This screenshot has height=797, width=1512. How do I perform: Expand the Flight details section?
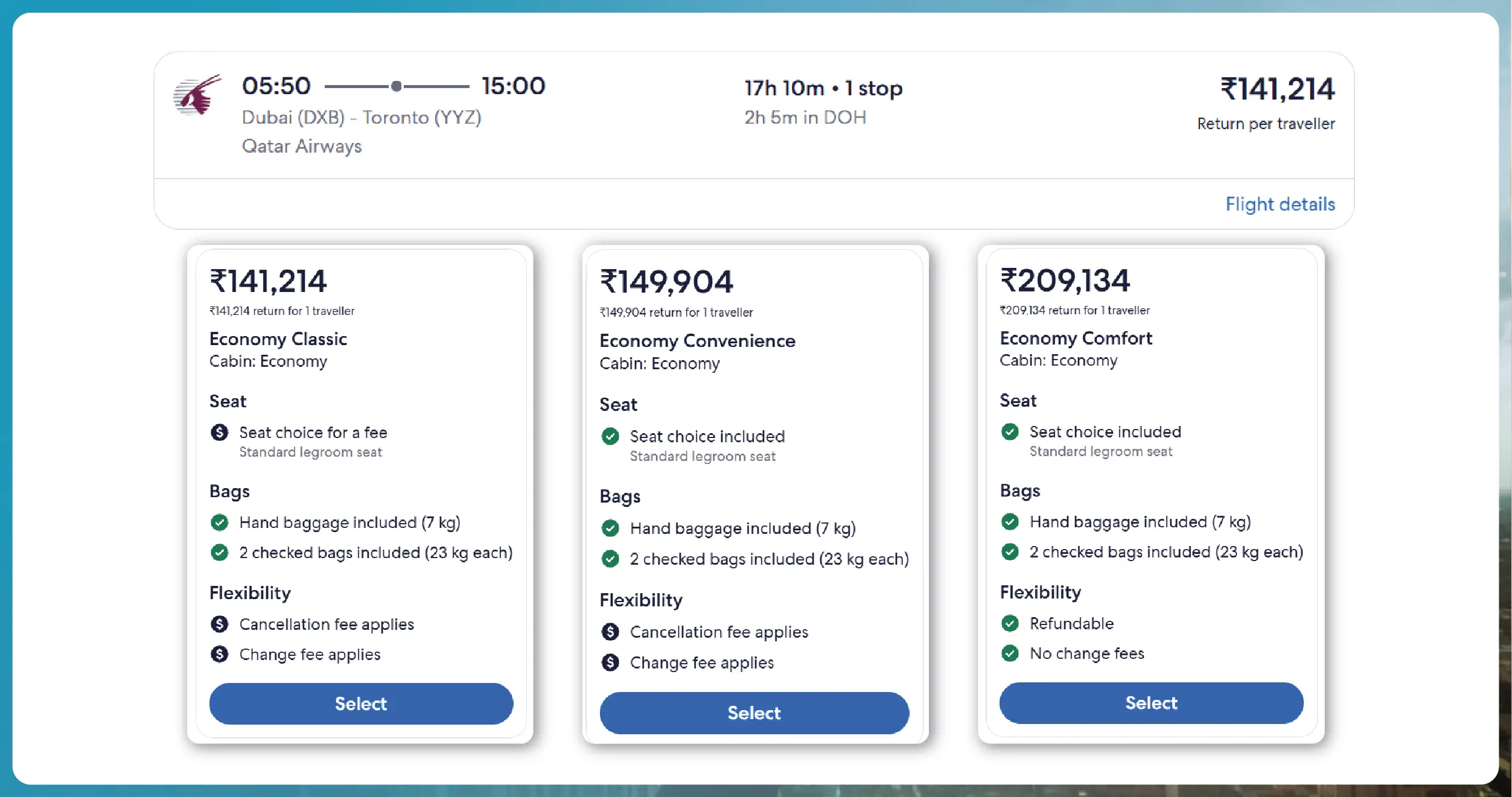point(1280,205)
